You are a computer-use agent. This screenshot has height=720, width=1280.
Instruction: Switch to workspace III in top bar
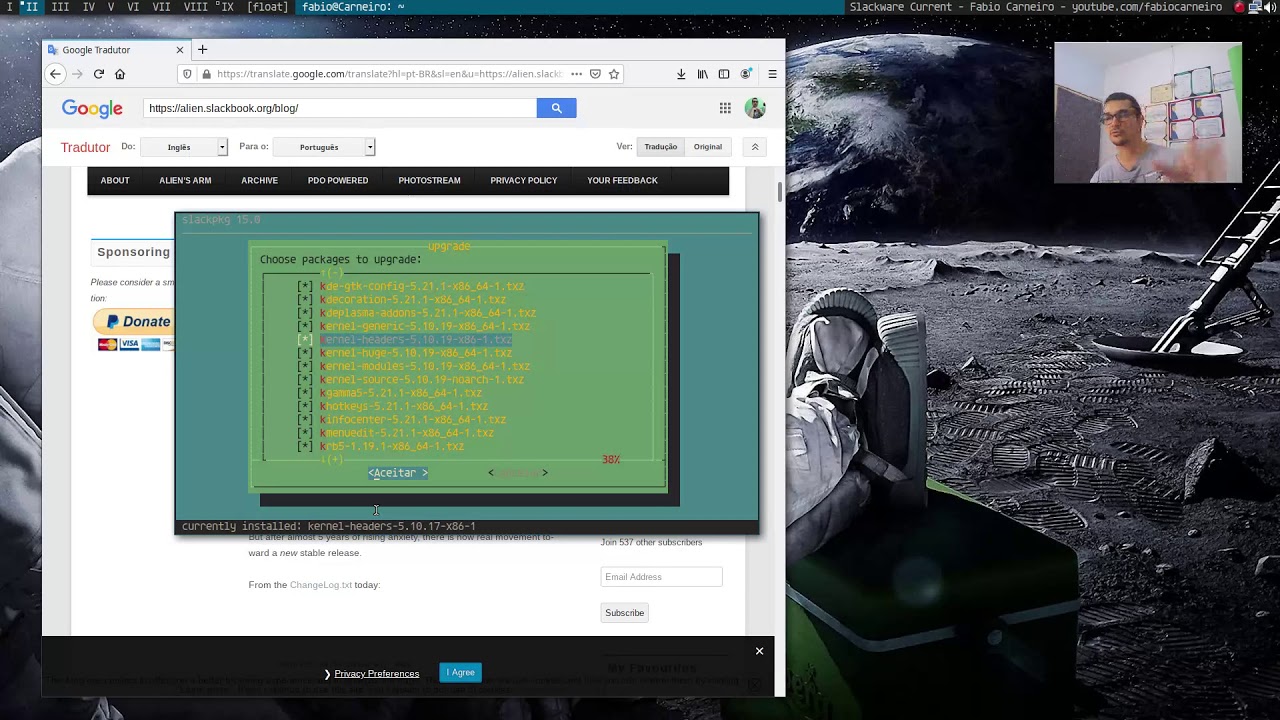(61, 7)
